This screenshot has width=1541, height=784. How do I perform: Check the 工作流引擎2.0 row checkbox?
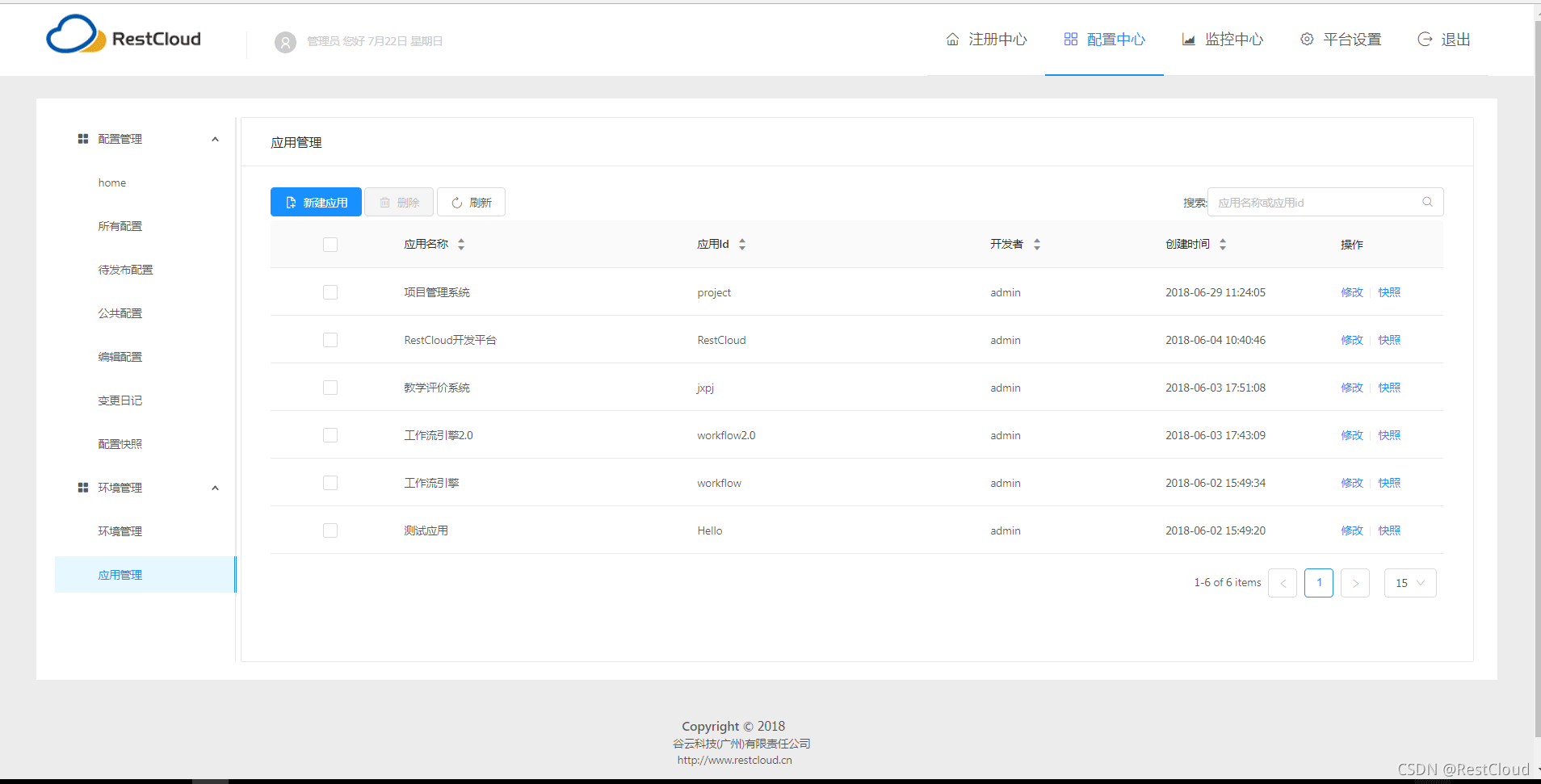(x=330, y=435)
